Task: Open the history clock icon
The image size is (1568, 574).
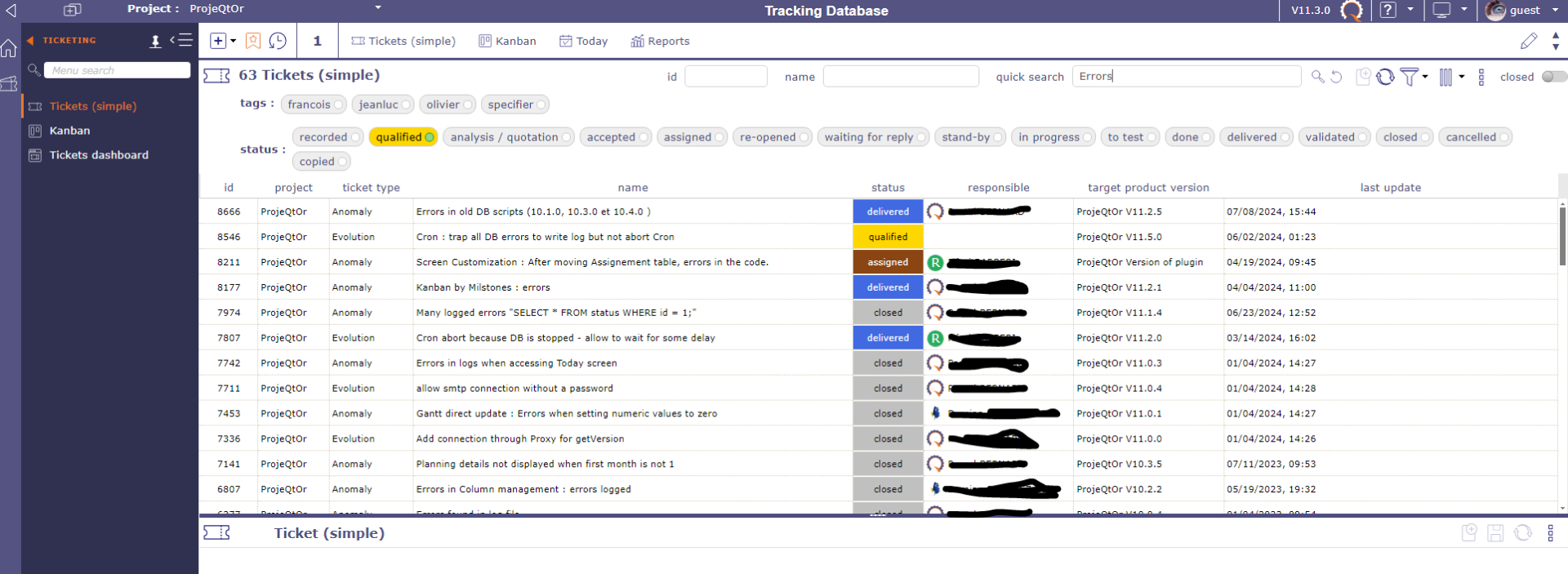Action: point(278,41)
